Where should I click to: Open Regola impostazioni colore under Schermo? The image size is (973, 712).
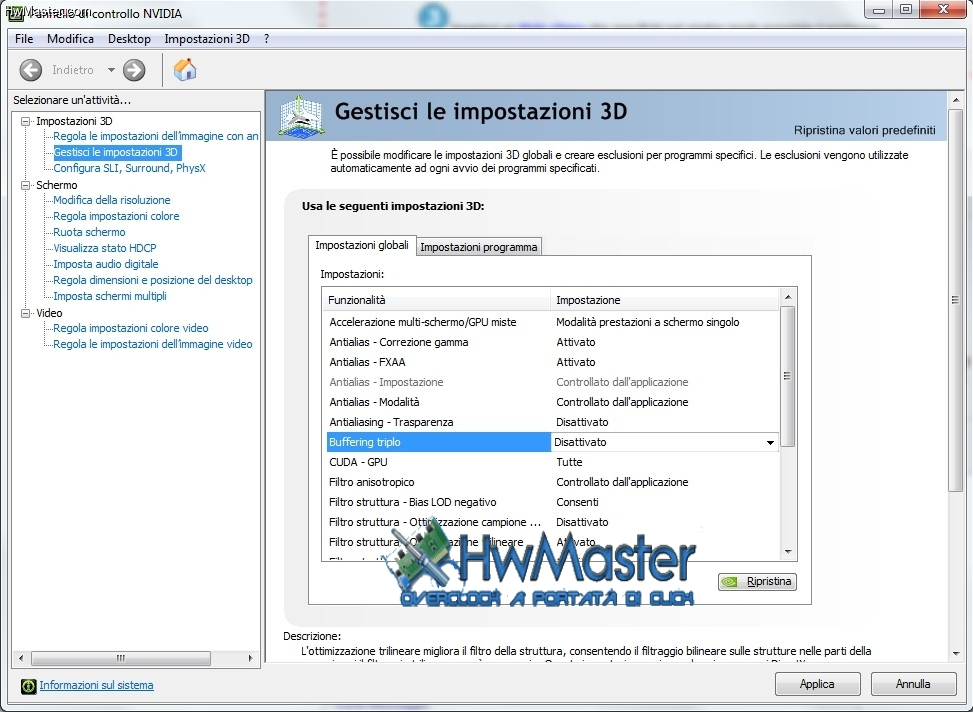coord(116,216)
